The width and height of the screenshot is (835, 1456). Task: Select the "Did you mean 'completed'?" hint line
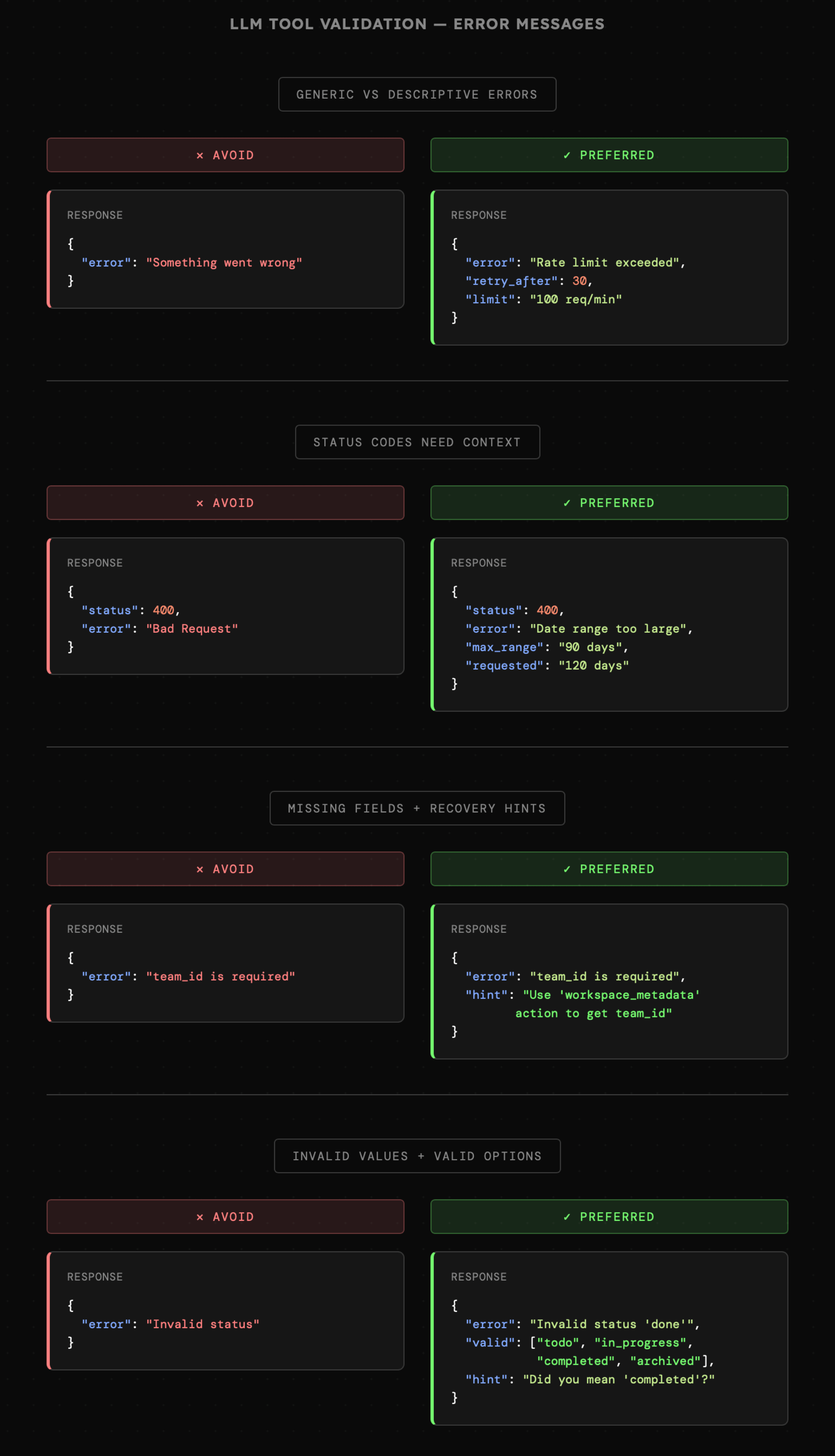[x=619, y=1379]
